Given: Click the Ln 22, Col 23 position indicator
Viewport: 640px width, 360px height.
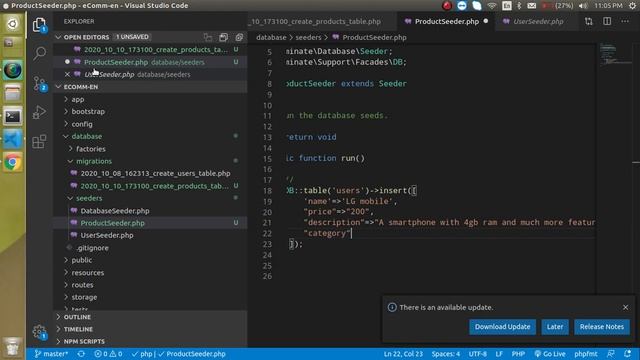Looking at the screenshot, I should coord(403,354).
